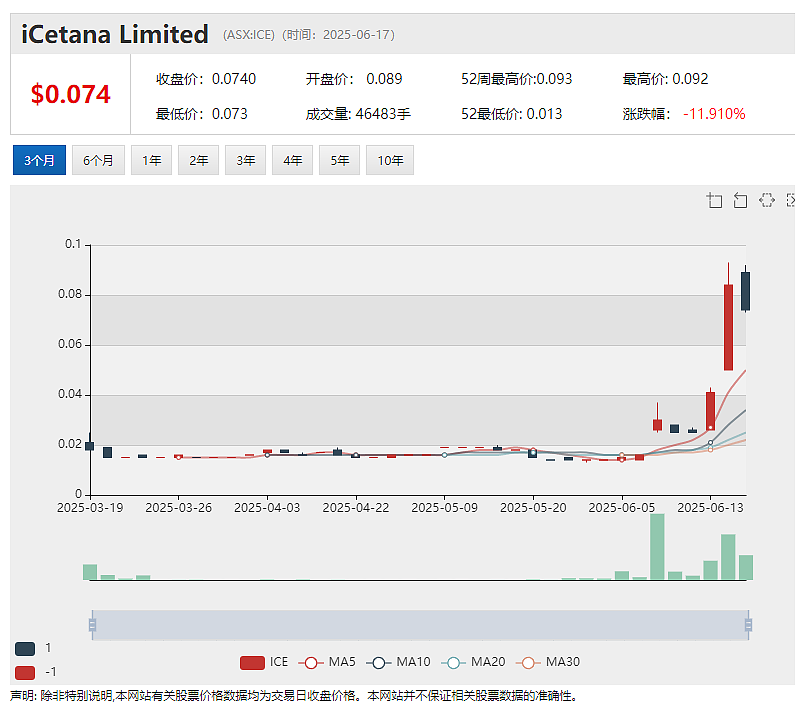Viewport: 806px width, 720px height.
Task: Click the 开盘价 value 0.089
Action: pos(384,79)
